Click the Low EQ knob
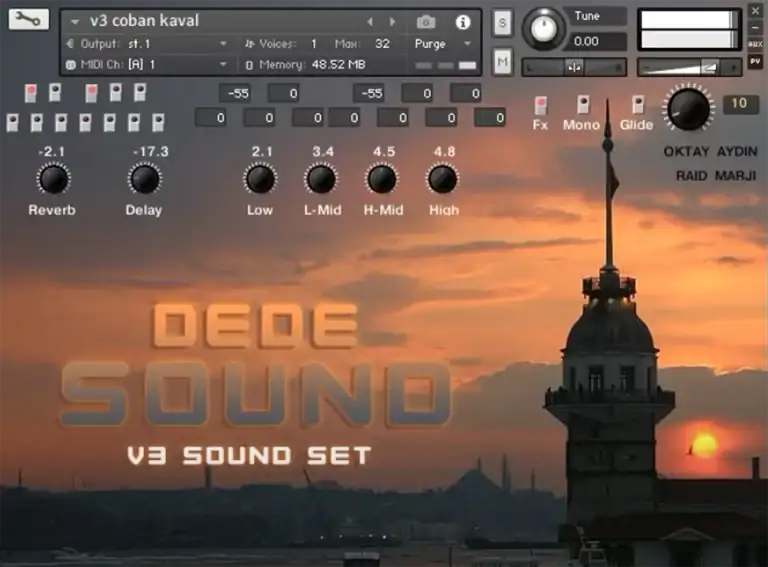This screenshot has height=567, width=768. (260, 179)
